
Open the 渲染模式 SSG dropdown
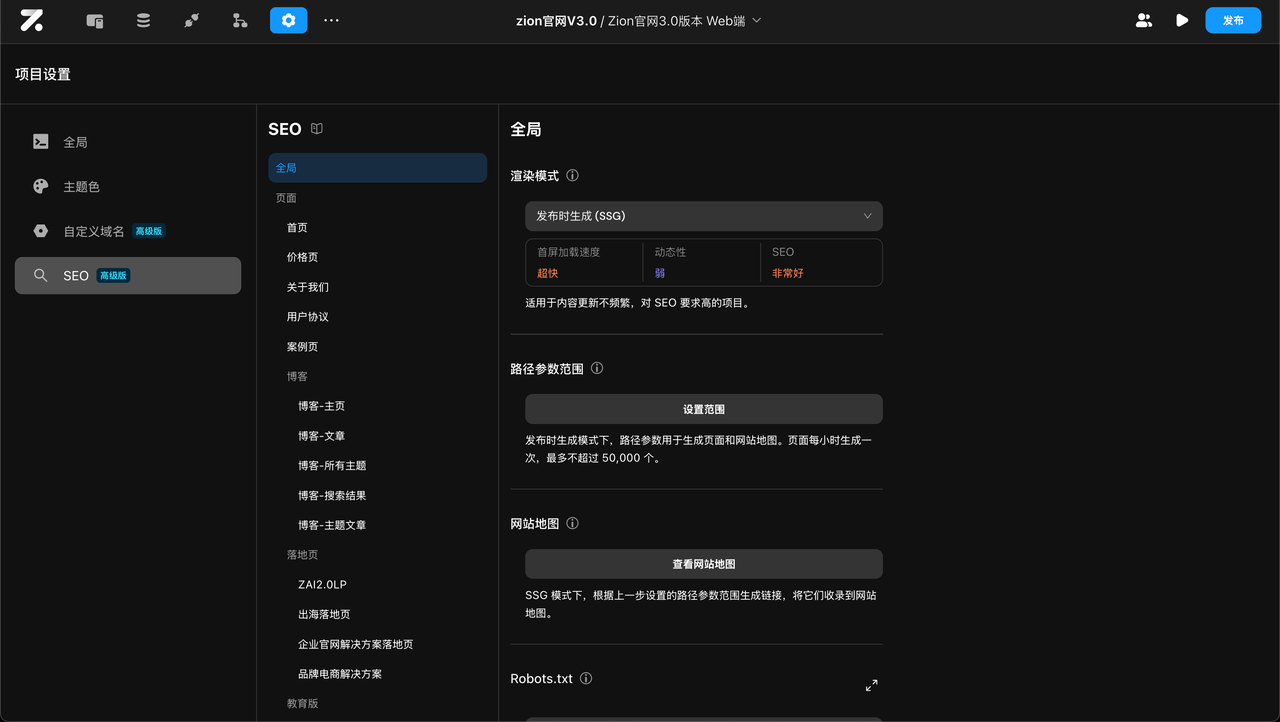click(703, 215)
